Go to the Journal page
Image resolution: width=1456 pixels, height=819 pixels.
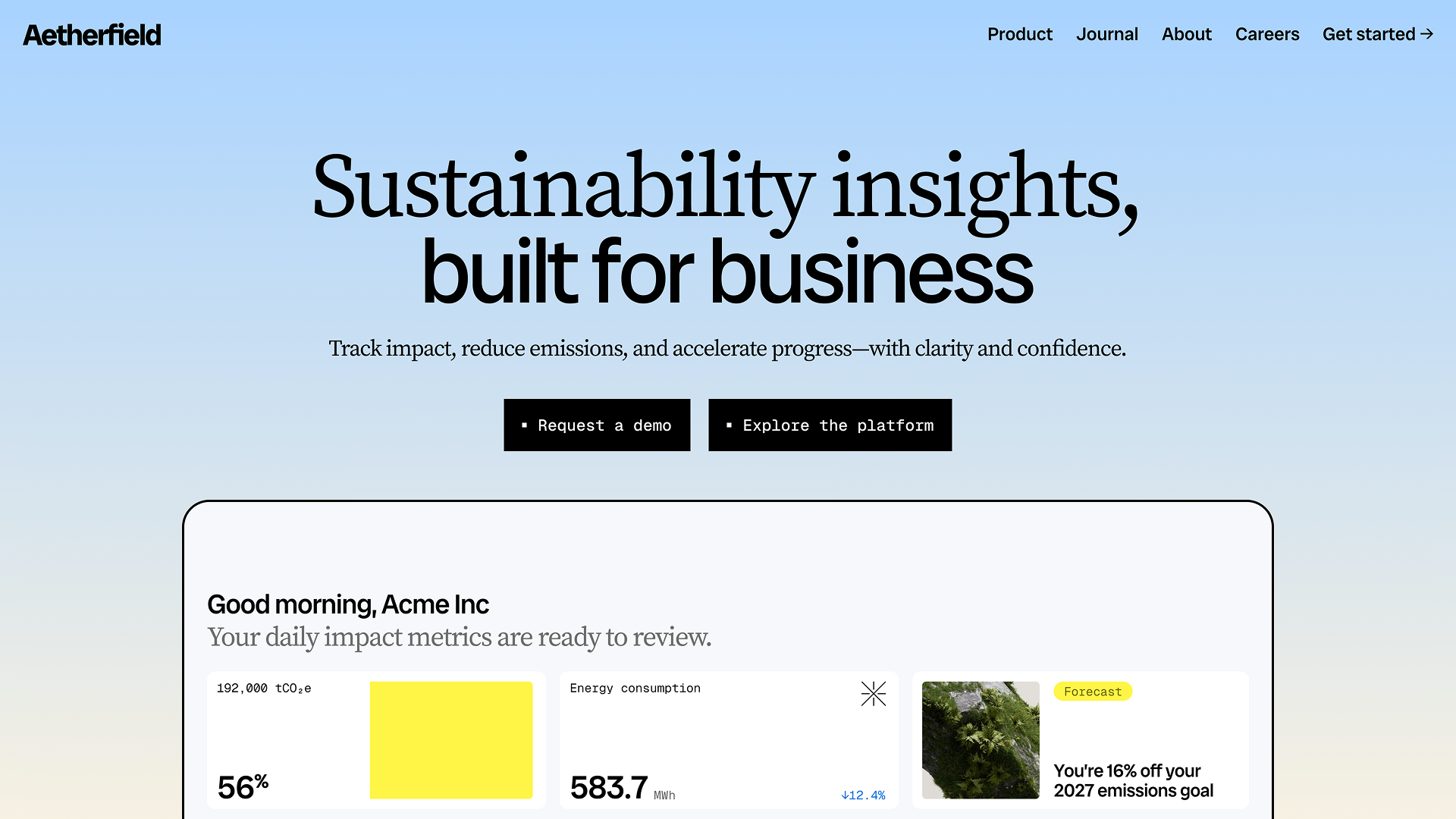tap(1106, 34)
